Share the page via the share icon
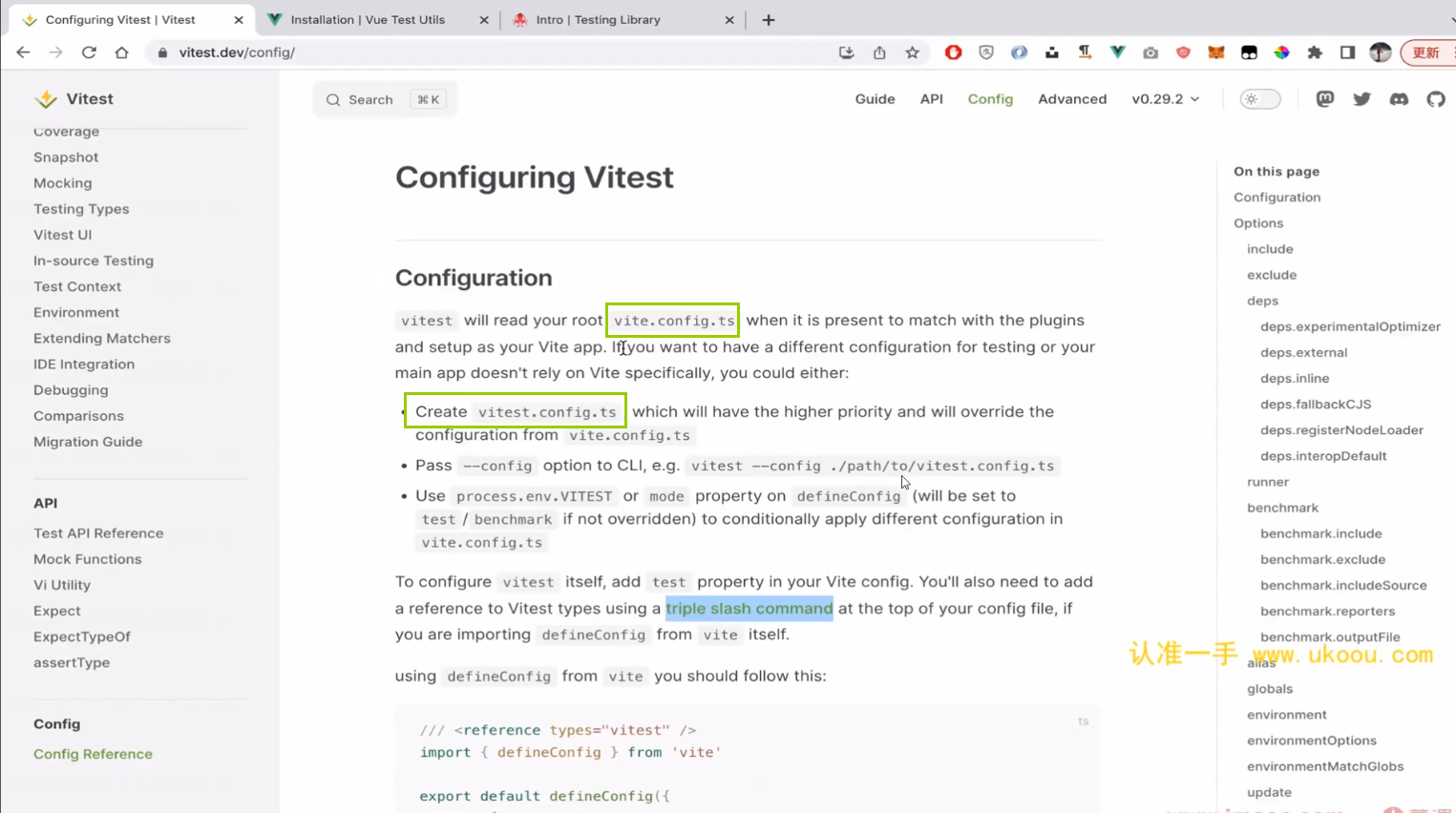 (x=879, y=52)
